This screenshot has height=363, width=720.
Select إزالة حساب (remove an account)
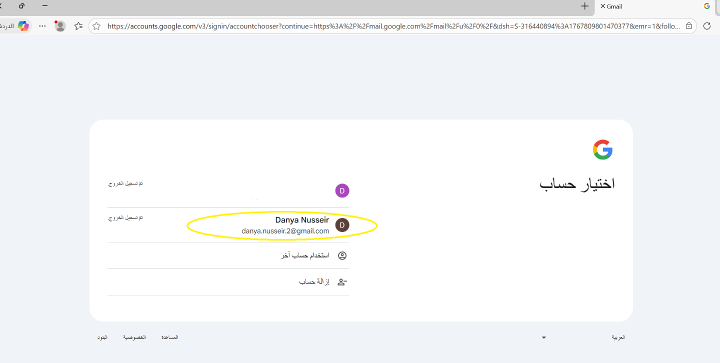(228, 282)
